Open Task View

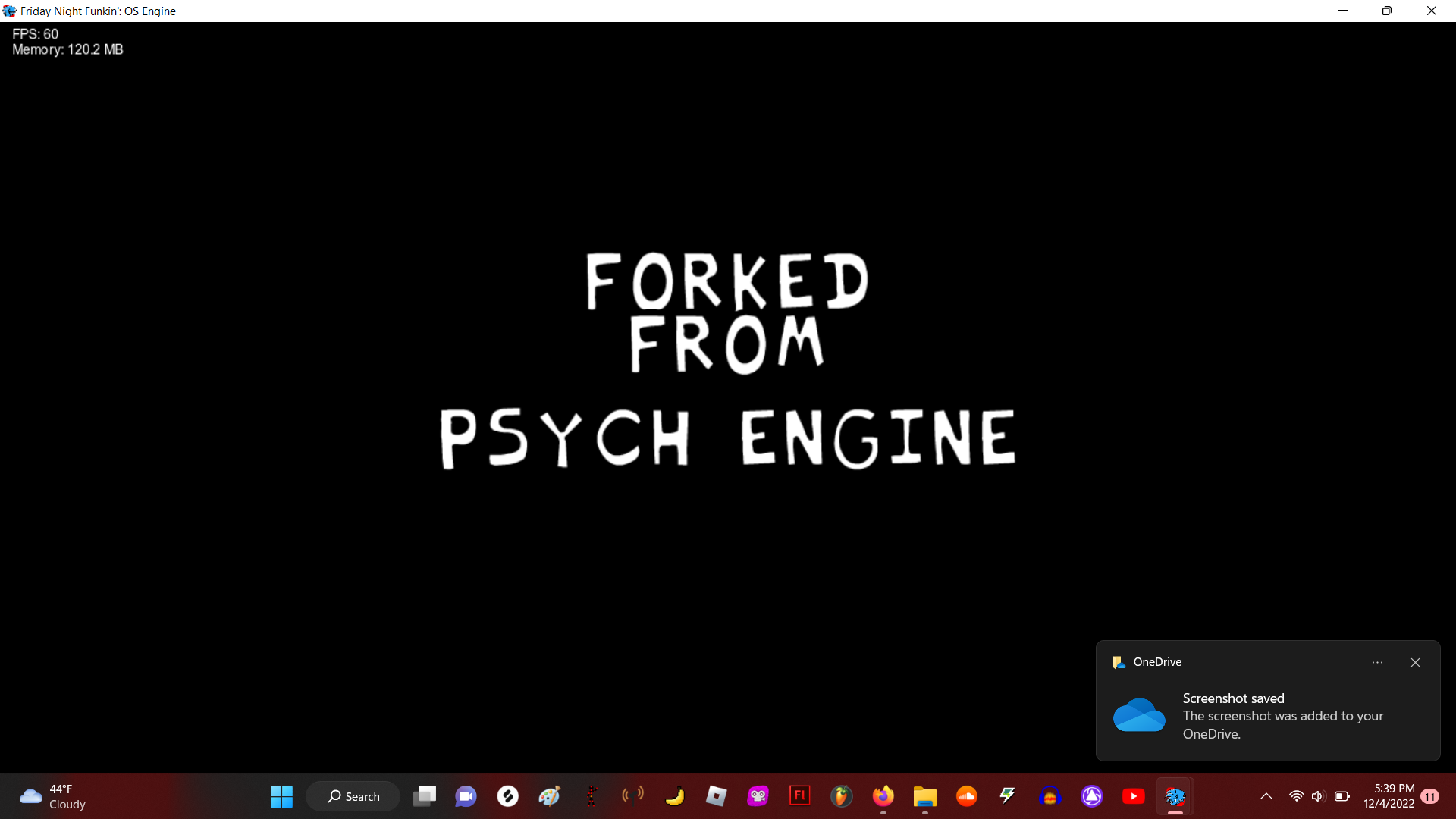425,796
